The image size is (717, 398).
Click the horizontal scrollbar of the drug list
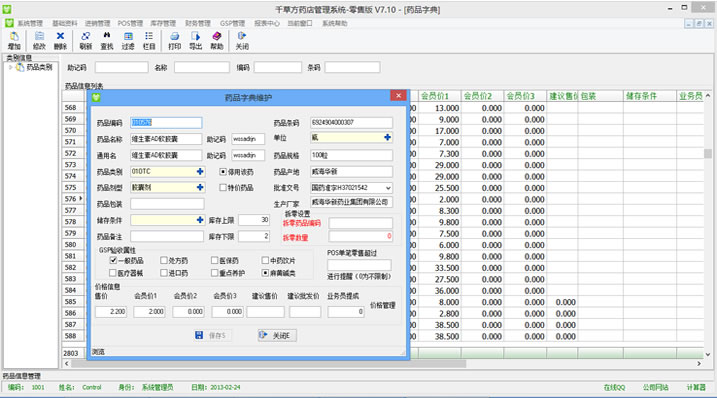point(268,364)
